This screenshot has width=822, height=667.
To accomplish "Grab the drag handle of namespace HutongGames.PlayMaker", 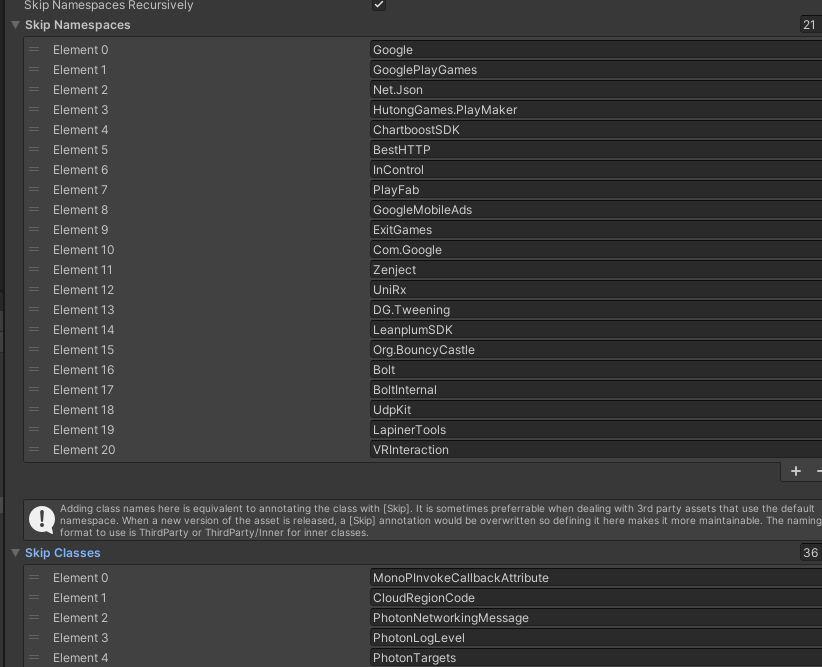I will [x=34, y=109].
